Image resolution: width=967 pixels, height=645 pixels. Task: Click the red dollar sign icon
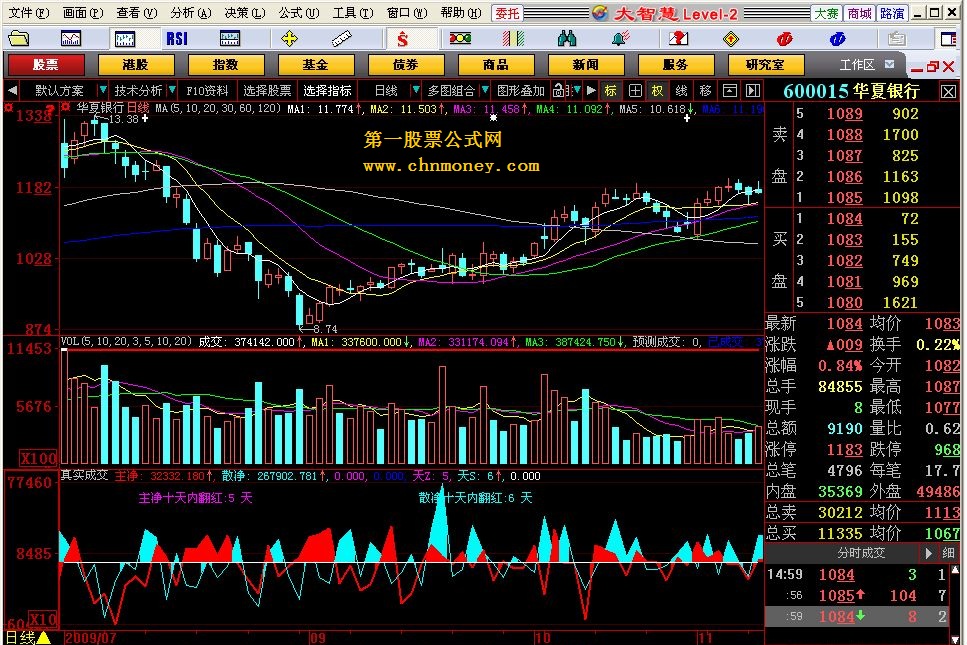tap(403, 39)
